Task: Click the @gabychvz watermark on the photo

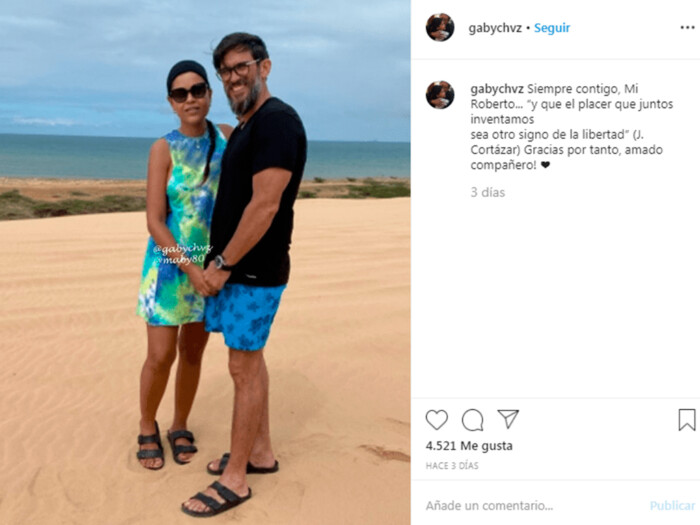Action: [x=183, y=249]
